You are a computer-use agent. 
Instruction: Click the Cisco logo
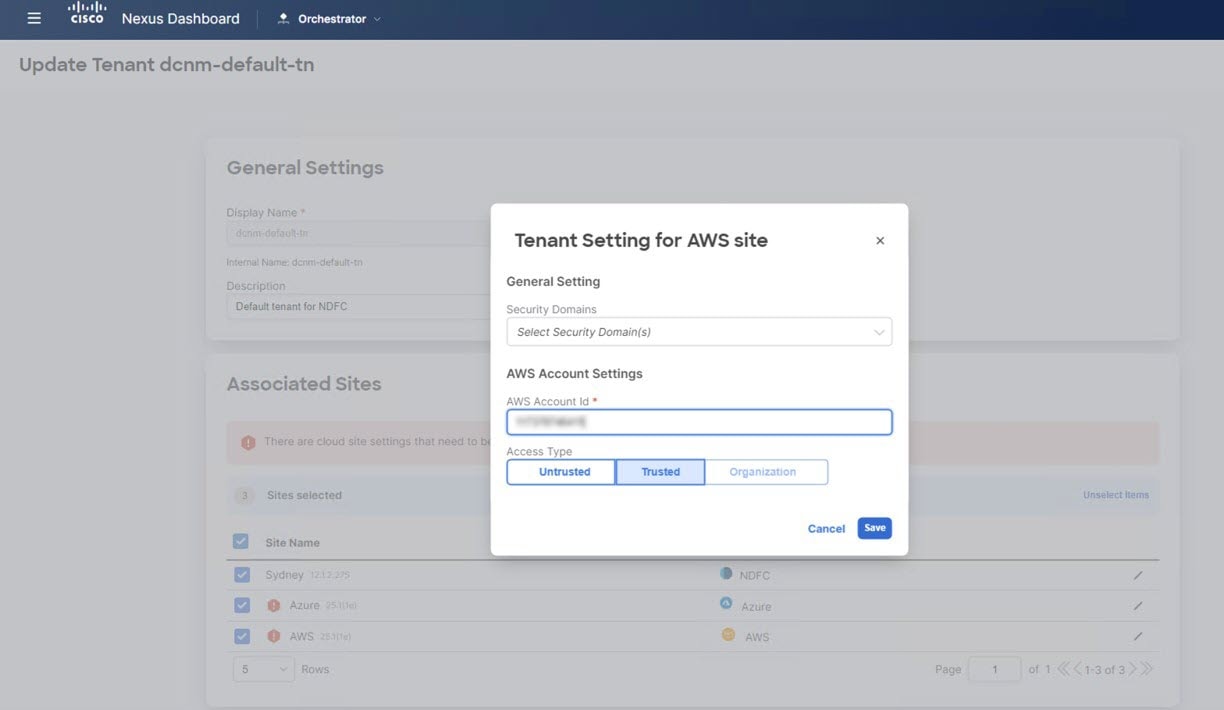point(87,14)
